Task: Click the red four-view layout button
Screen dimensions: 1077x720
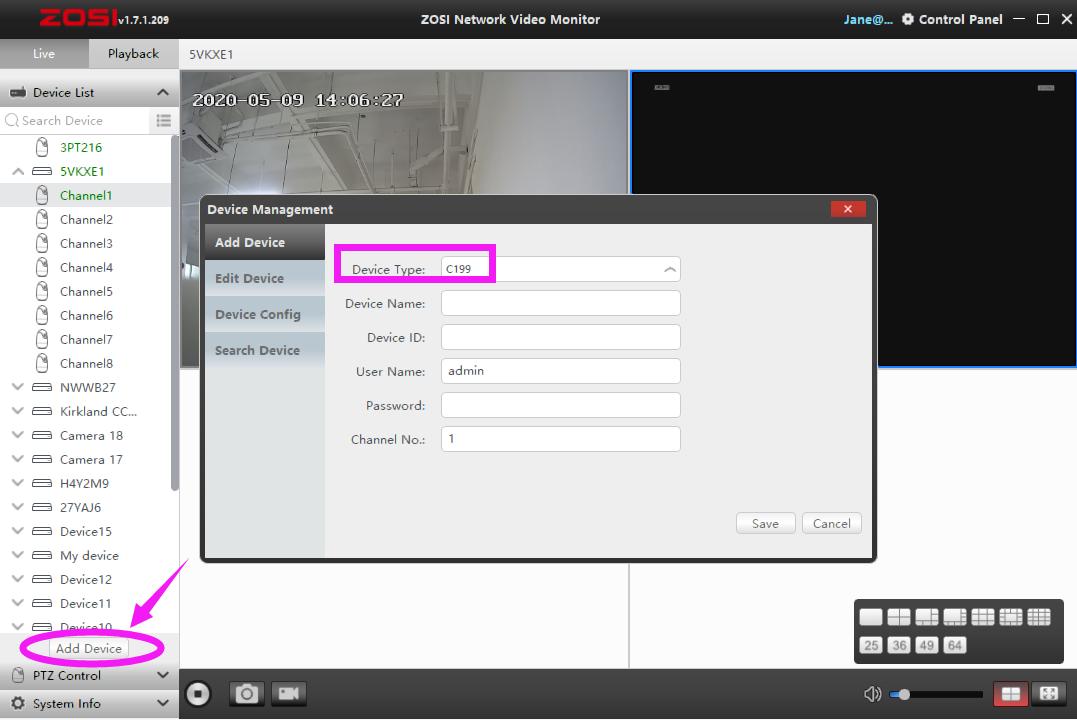Action: pyautogui.click(x=1011, y=694)
